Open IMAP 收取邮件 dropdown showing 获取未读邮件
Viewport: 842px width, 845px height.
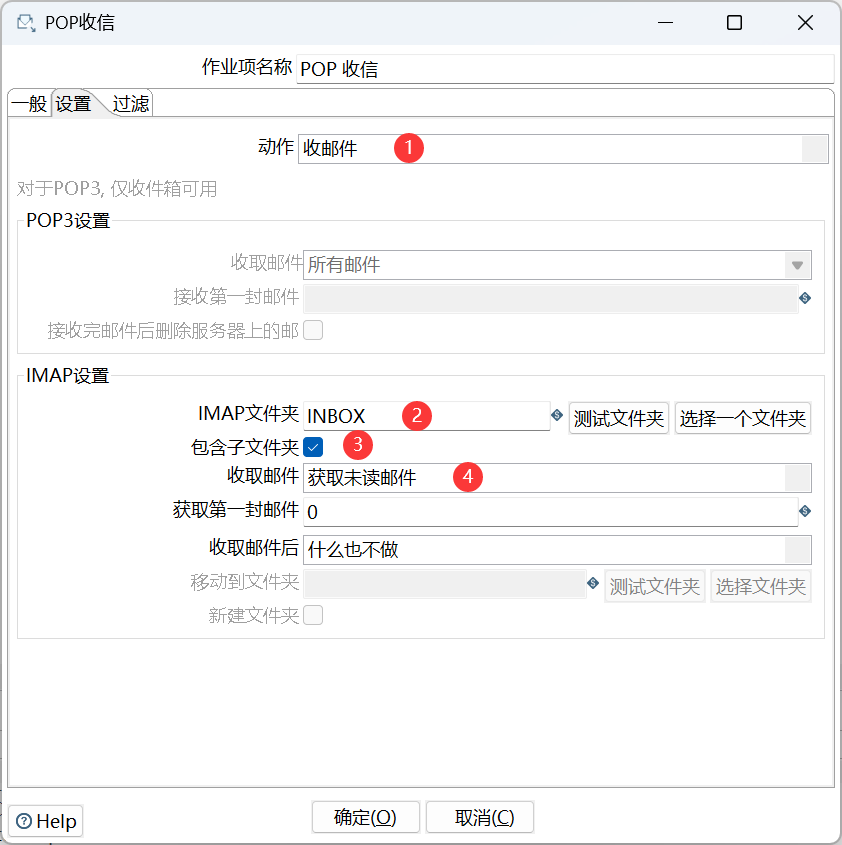click(x=557, y=477)
